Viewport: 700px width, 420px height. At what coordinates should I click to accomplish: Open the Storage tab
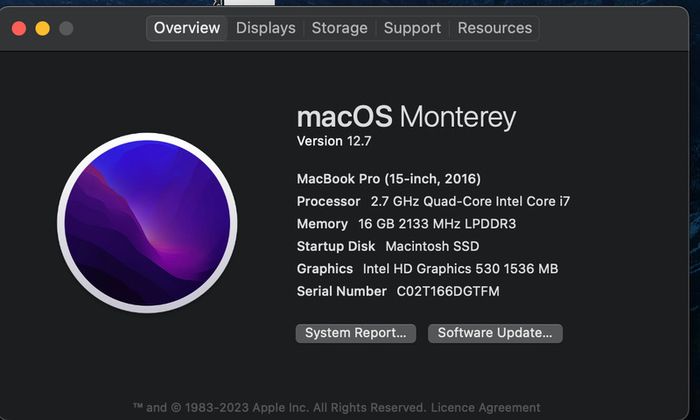[x=339, y=28]
